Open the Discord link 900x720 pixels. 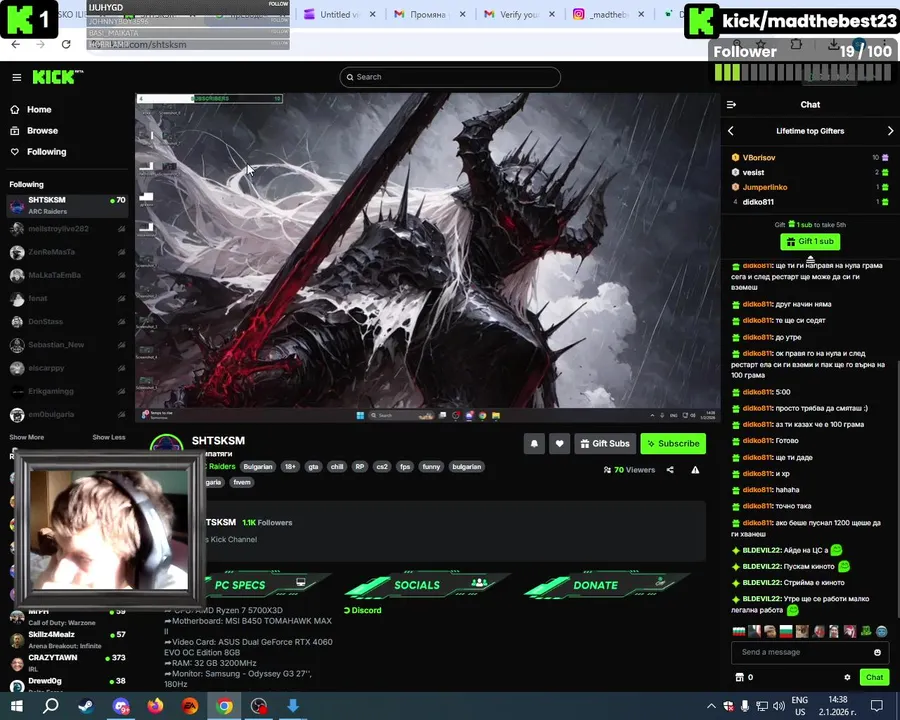coord(362,610)
